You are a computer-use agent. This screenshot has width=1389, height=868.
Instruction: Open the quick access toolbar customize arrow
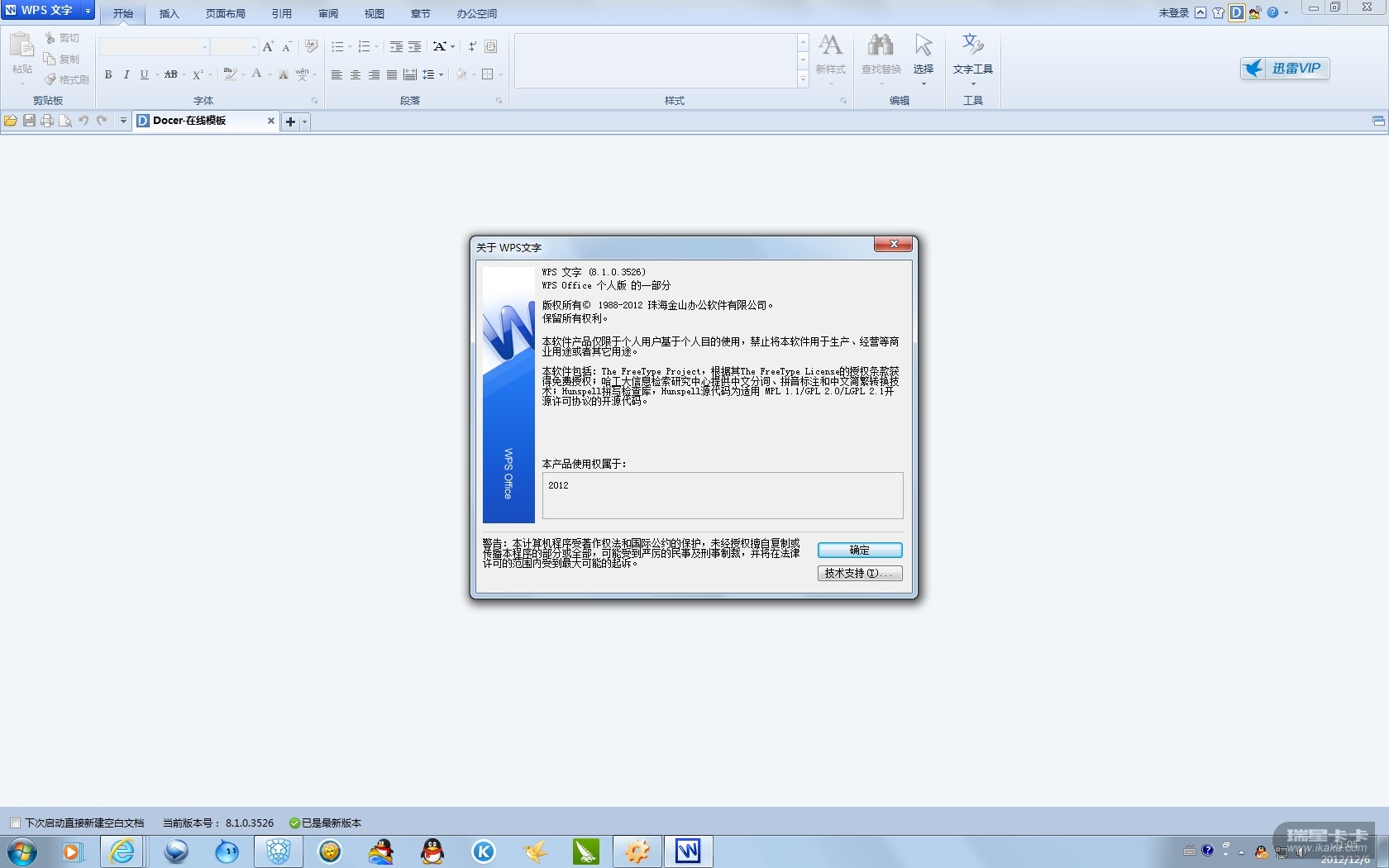click(x=123, y=121)
